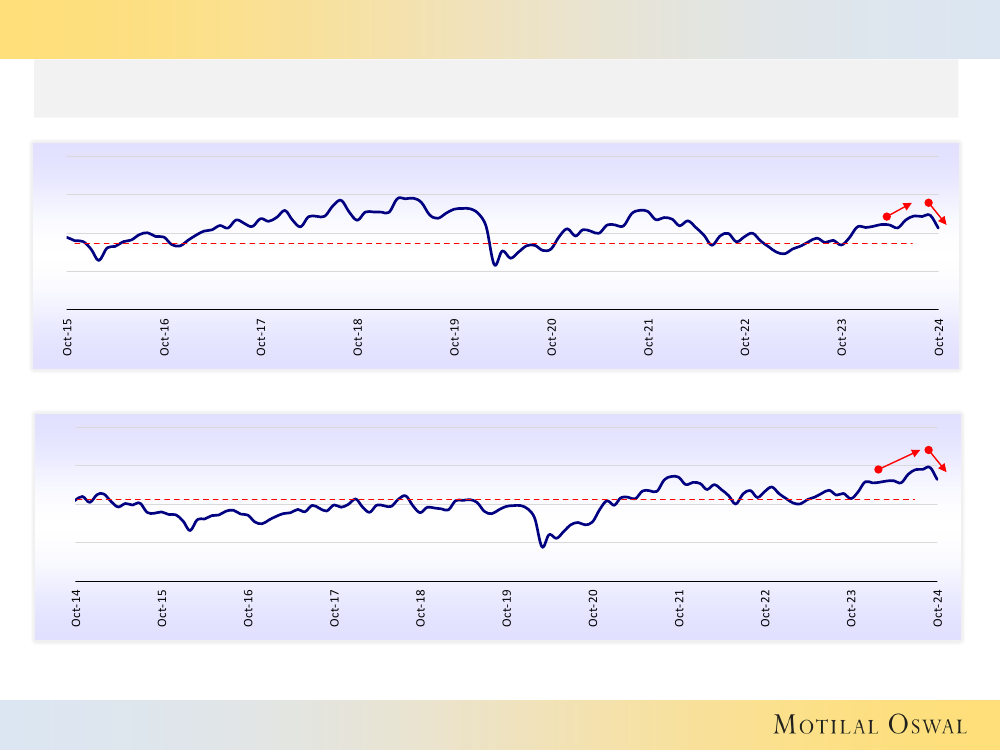Click upward red arrow in upper chart
Screen dimensions: 1000x750
click(900, 210)
